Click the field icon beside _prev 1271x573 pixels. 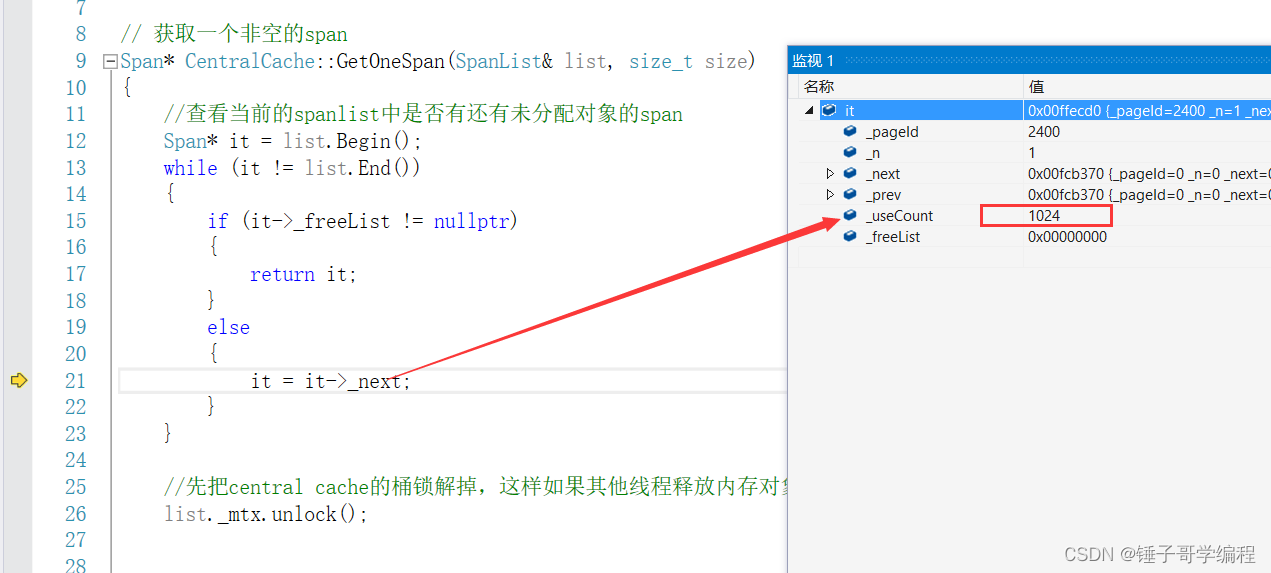coord(850,194)
